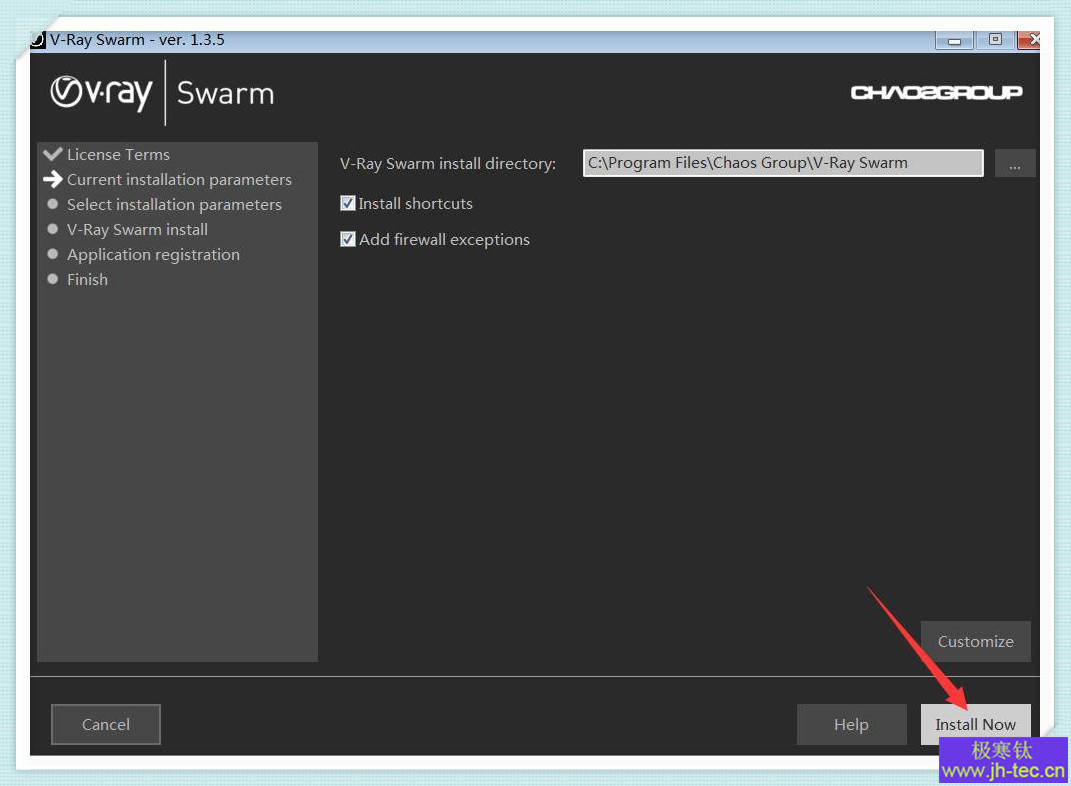Open the Help button
1071x786 pixels.
[x=851, y=724]
